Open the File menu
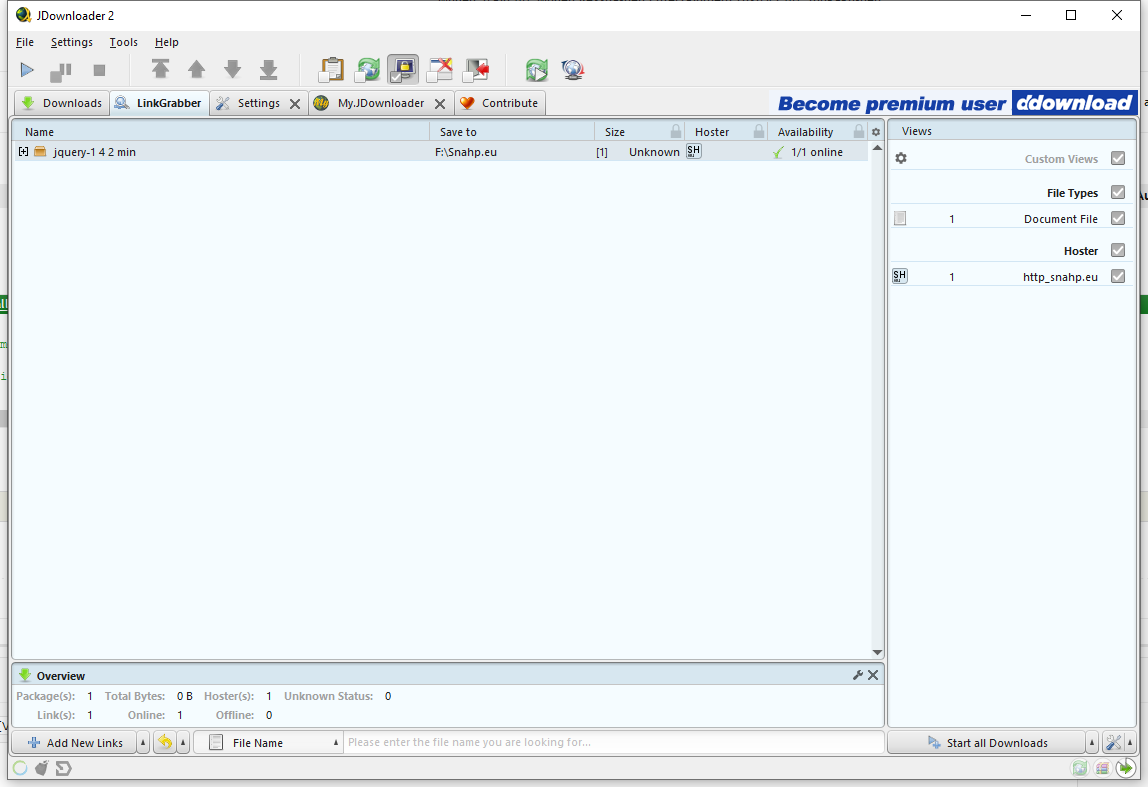 coord(25,42)
